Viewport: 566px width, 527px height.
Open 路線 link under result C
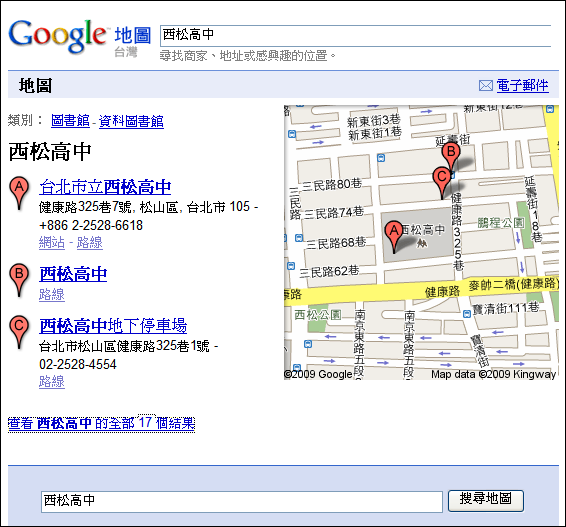click(x=52, y=382)
